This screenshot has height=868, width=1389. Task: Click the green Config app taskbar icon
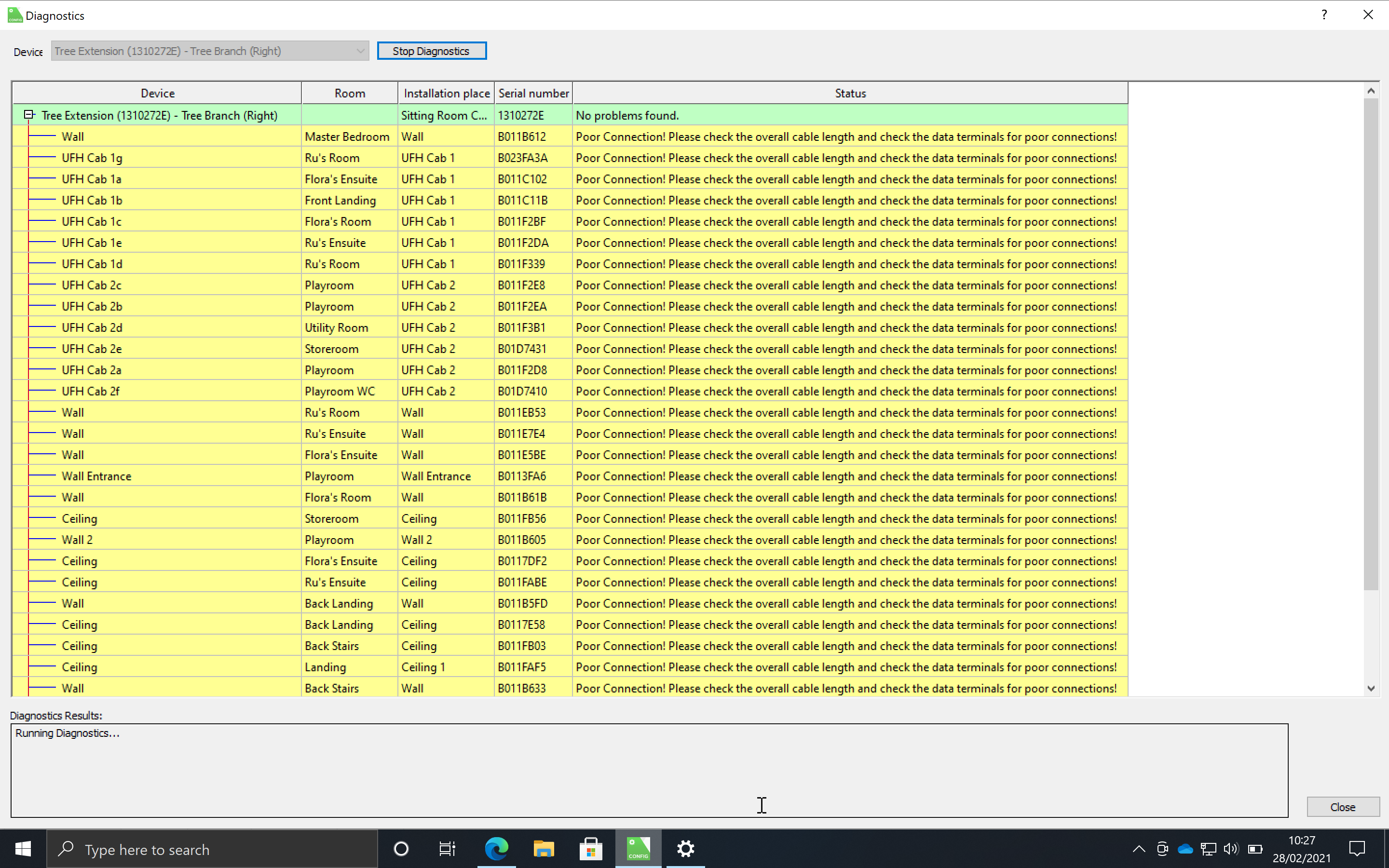coord(638,849)
